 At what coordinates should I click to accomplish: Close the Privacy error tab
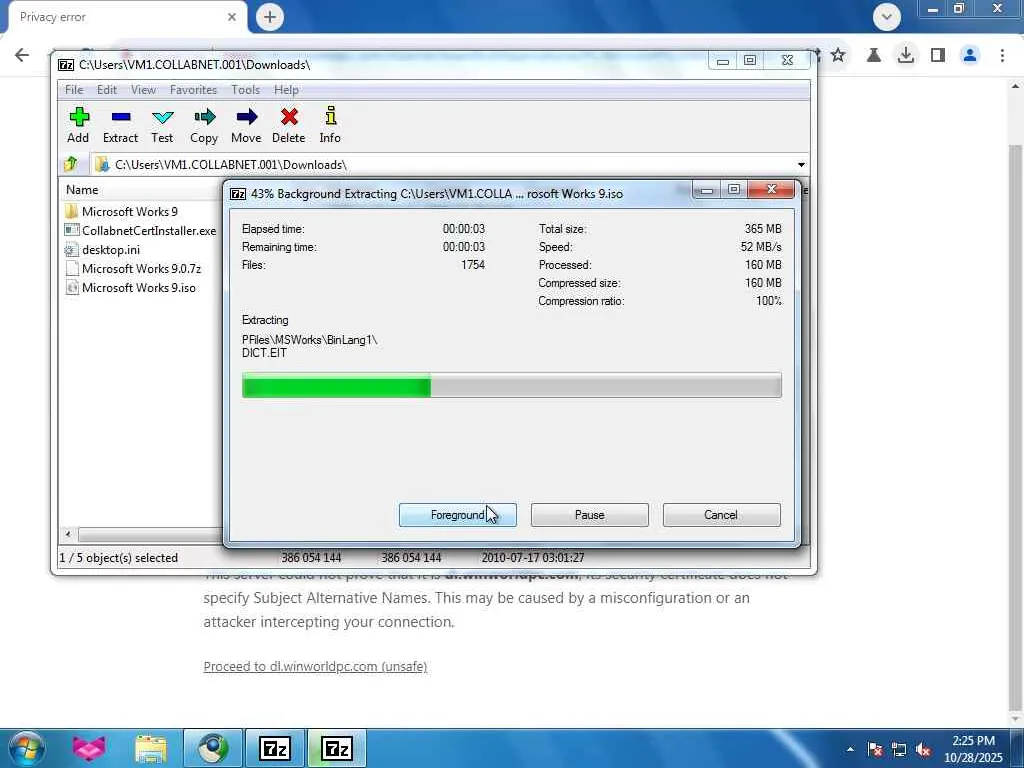232,17
